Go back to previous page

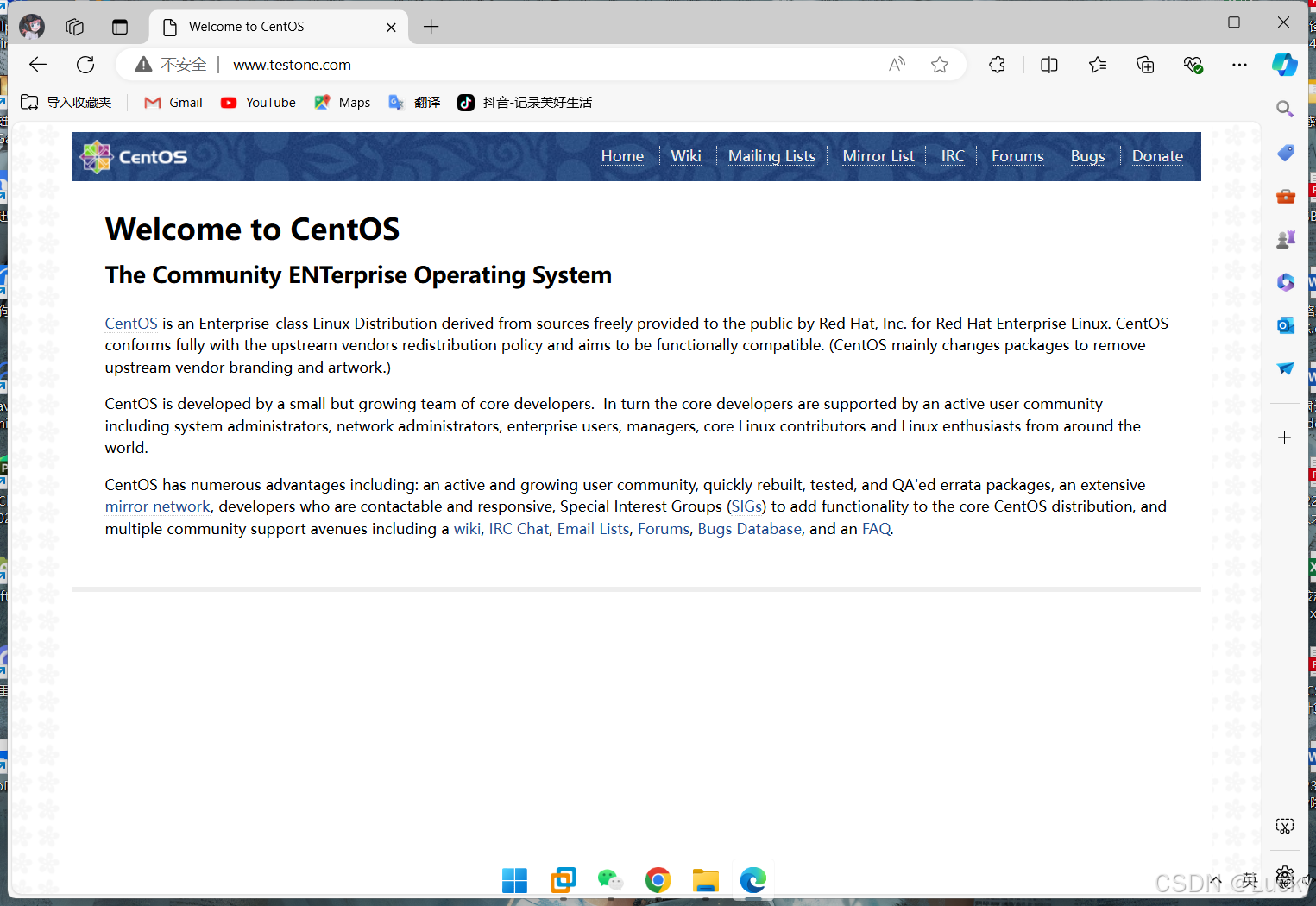[38, 65]
